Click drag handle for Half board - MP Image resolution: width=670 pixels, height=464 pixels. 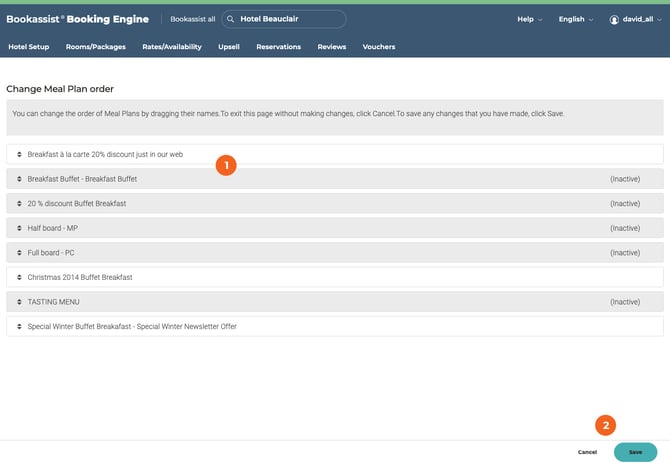19,228
